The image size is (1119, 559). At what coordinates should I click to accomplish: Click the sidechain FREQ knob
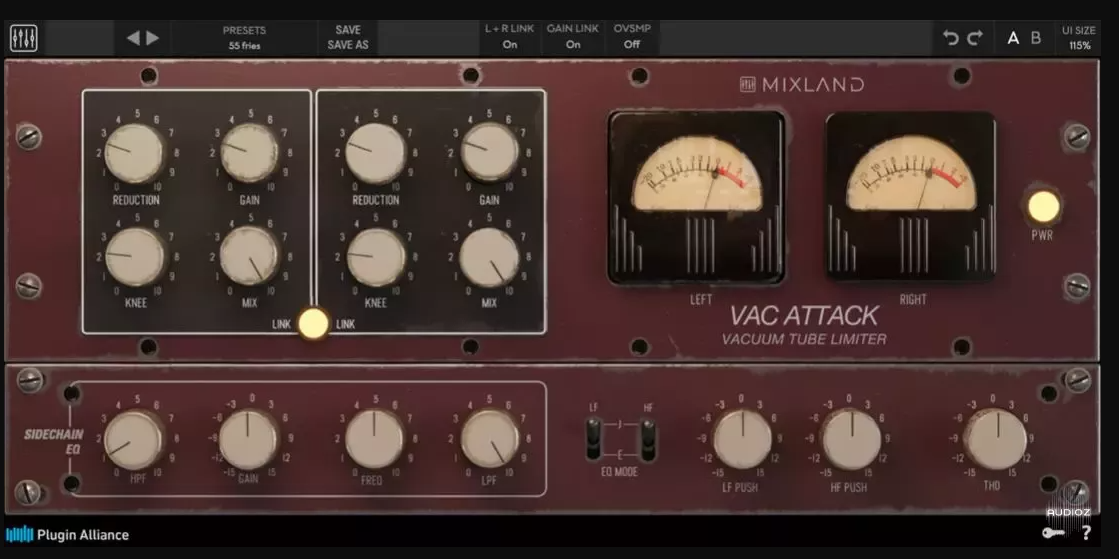point(375,440)
